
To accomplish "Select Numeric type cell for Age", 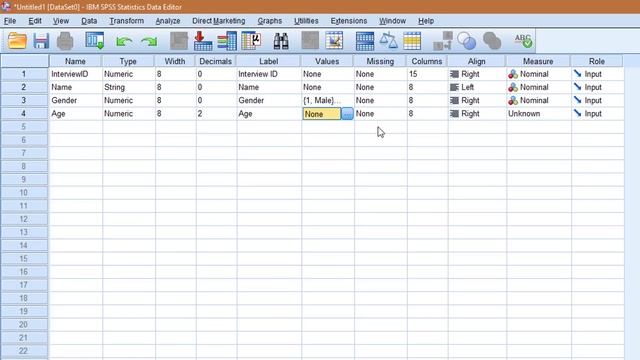I will [128, 113].
